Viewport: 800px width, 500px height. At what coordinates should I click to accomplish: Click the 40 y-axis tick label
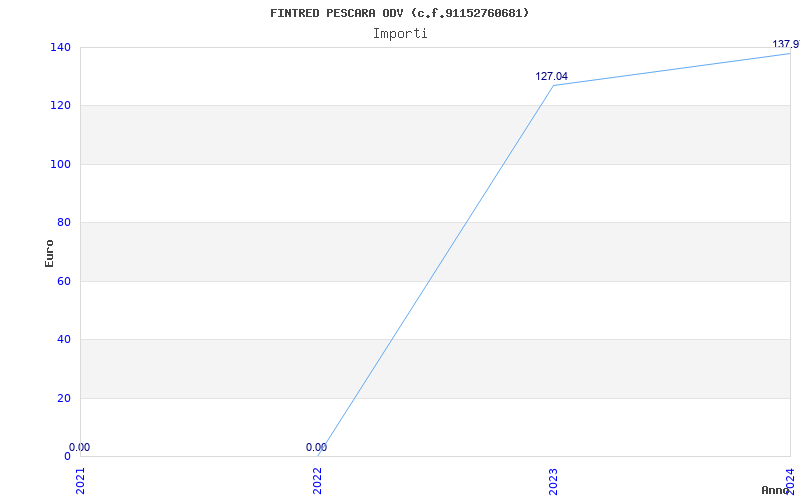62,340
